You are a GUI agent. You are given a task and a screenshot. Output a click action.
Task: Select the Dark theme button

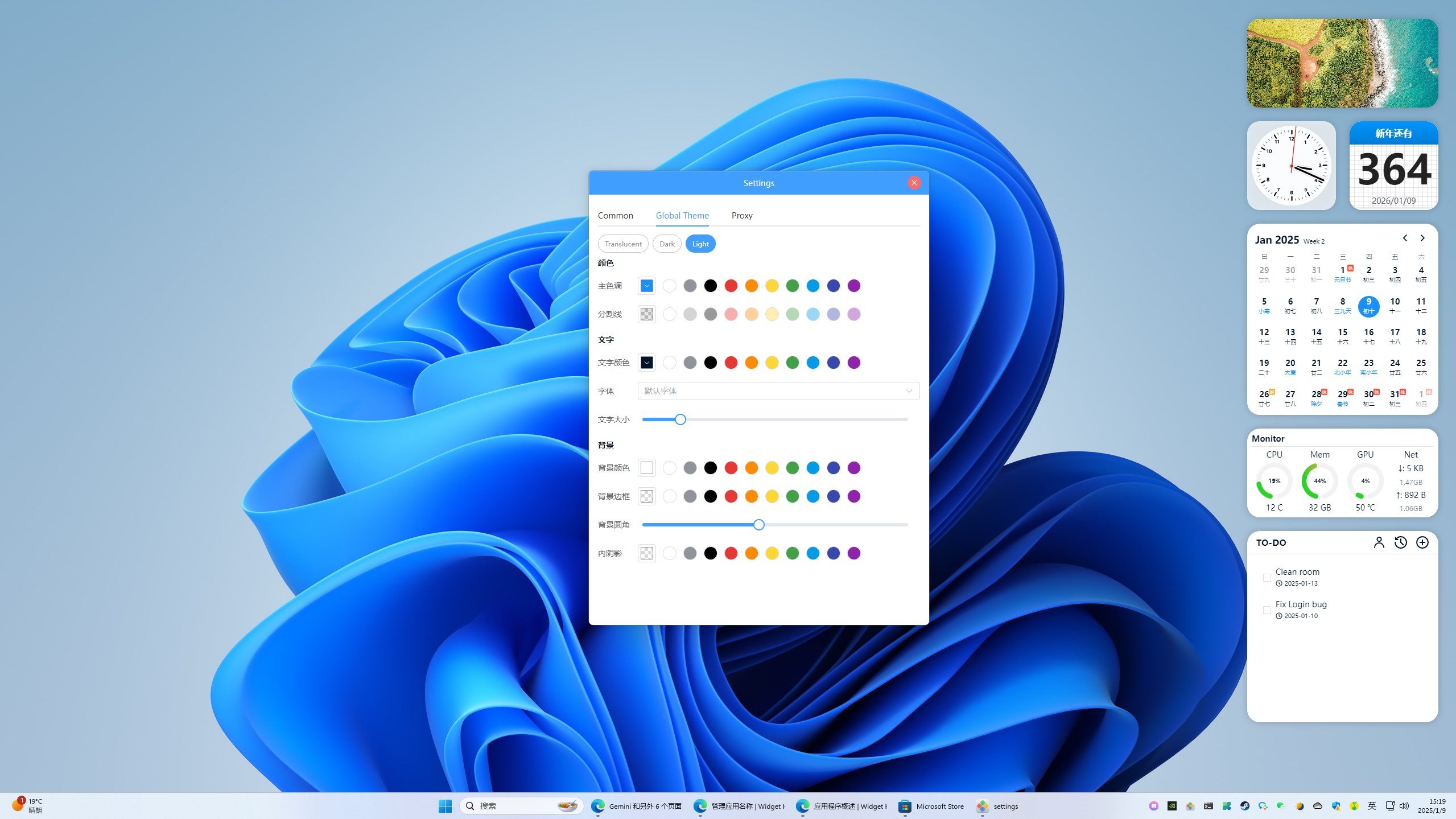coord(667,244)
